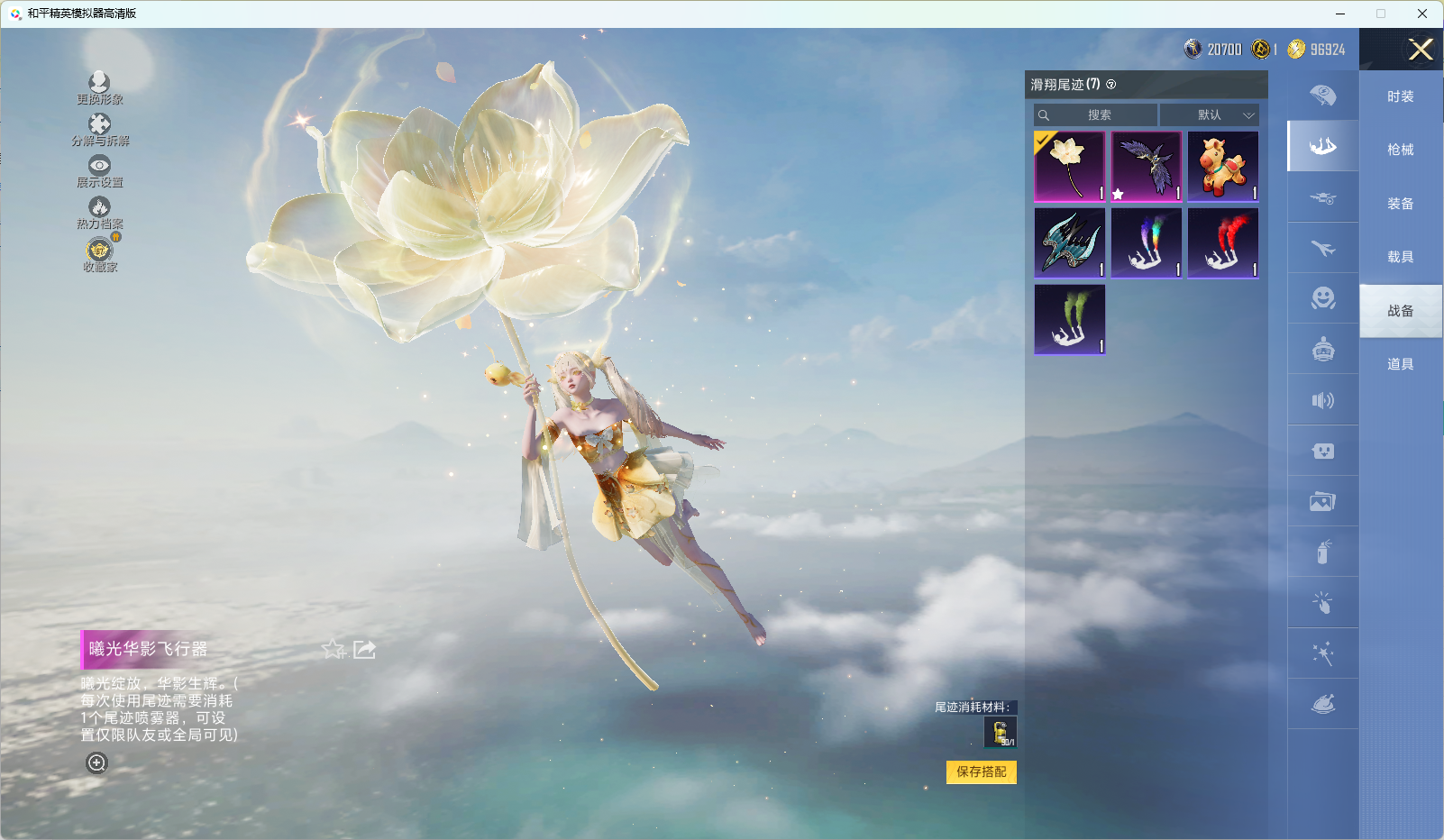Click the 保存搭配 save button
This screenshot has height=840, width=1444.
[x=982, y=772]
